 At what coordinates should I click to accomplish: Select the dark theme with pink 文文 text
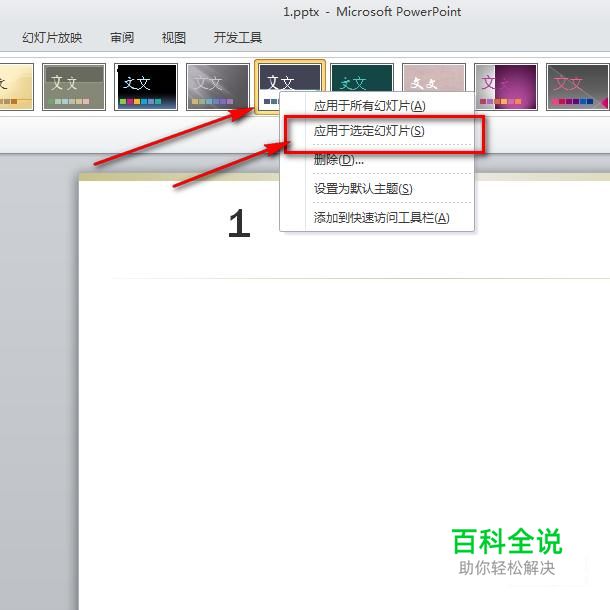pyautogui.click(x=578, y=87)
